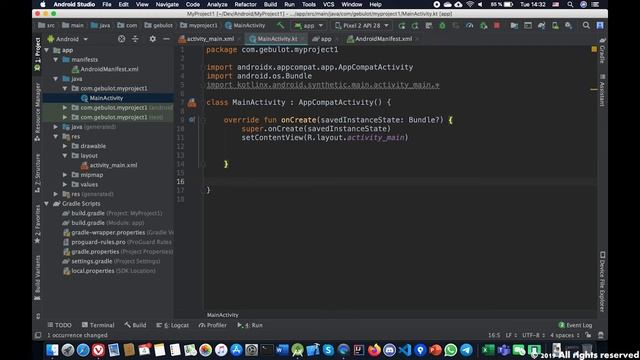Open WhatsApp from the Dock
Viewport: 640px width, 360px height.
(x=451, y=350)
